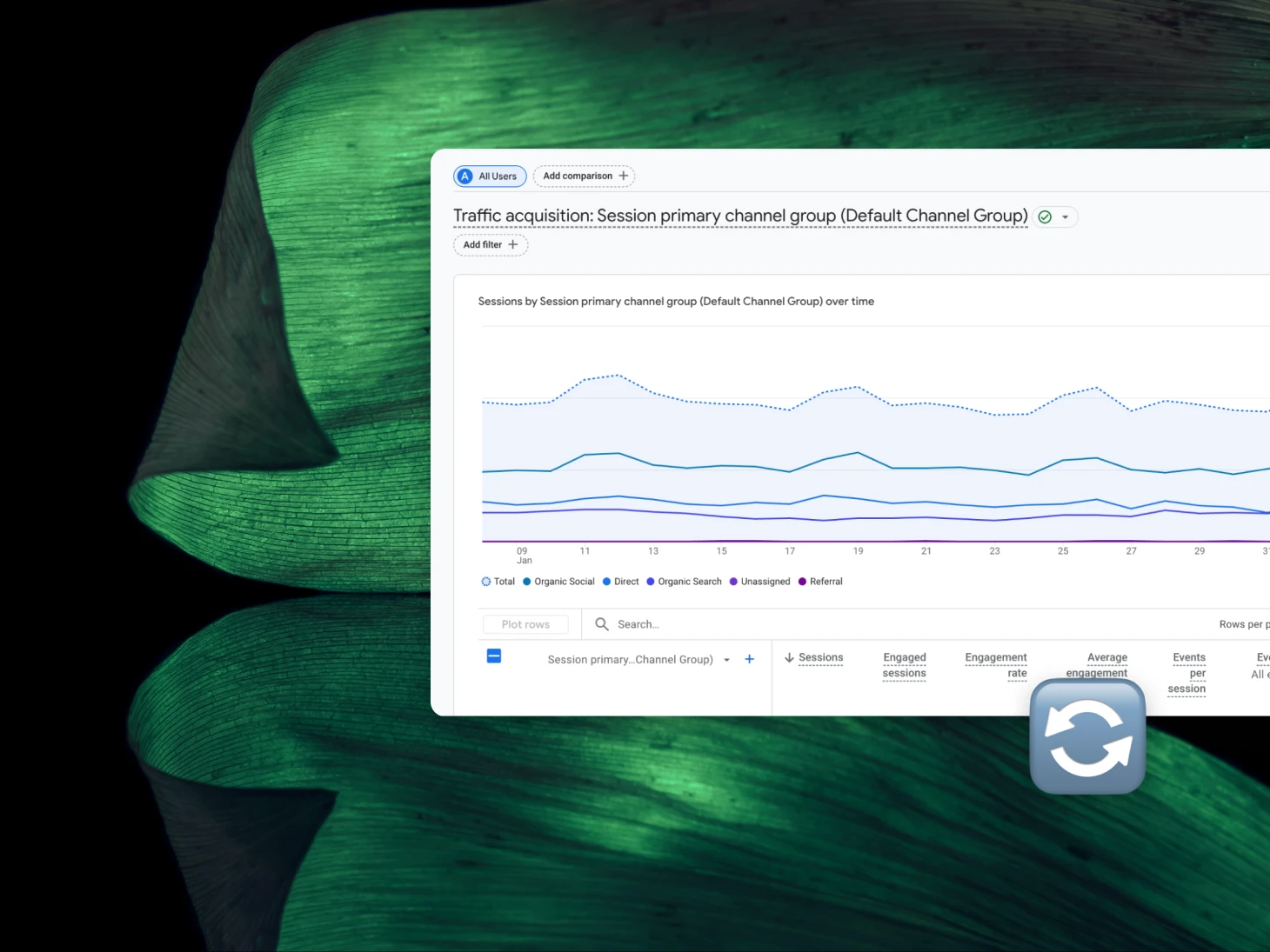Toggle the Organic Social legend item
The image size is (1270, 952).
pyautogui.click(x=558, y=582)
